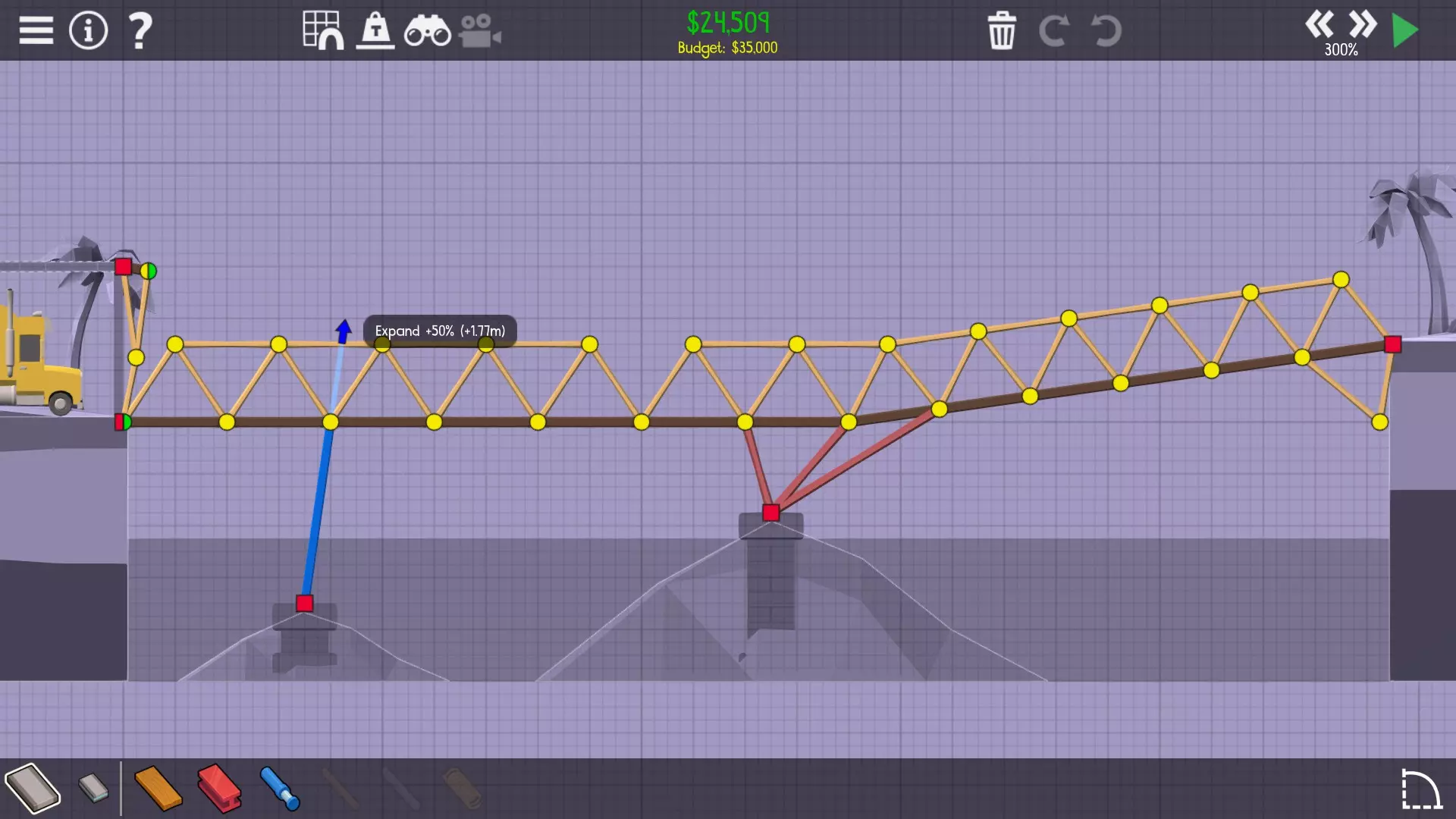Click the undo arrow
Viewport: 1456px width, 819px height.
(1106, 31)
